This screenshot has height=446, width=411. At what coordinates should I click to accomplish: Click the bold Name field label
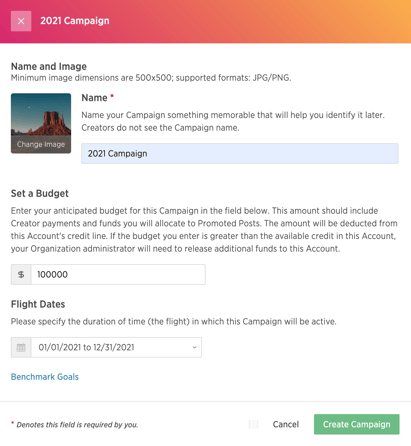point(94,98)
